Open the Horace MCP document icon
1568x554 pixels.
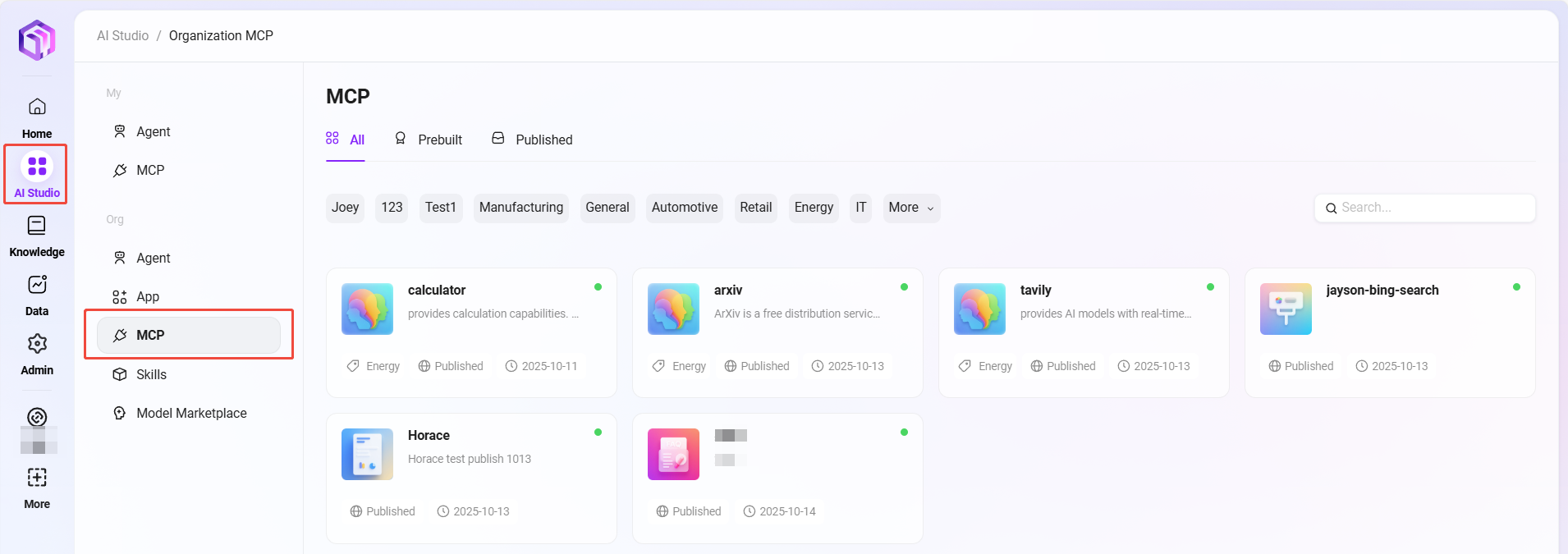(367, 455)
